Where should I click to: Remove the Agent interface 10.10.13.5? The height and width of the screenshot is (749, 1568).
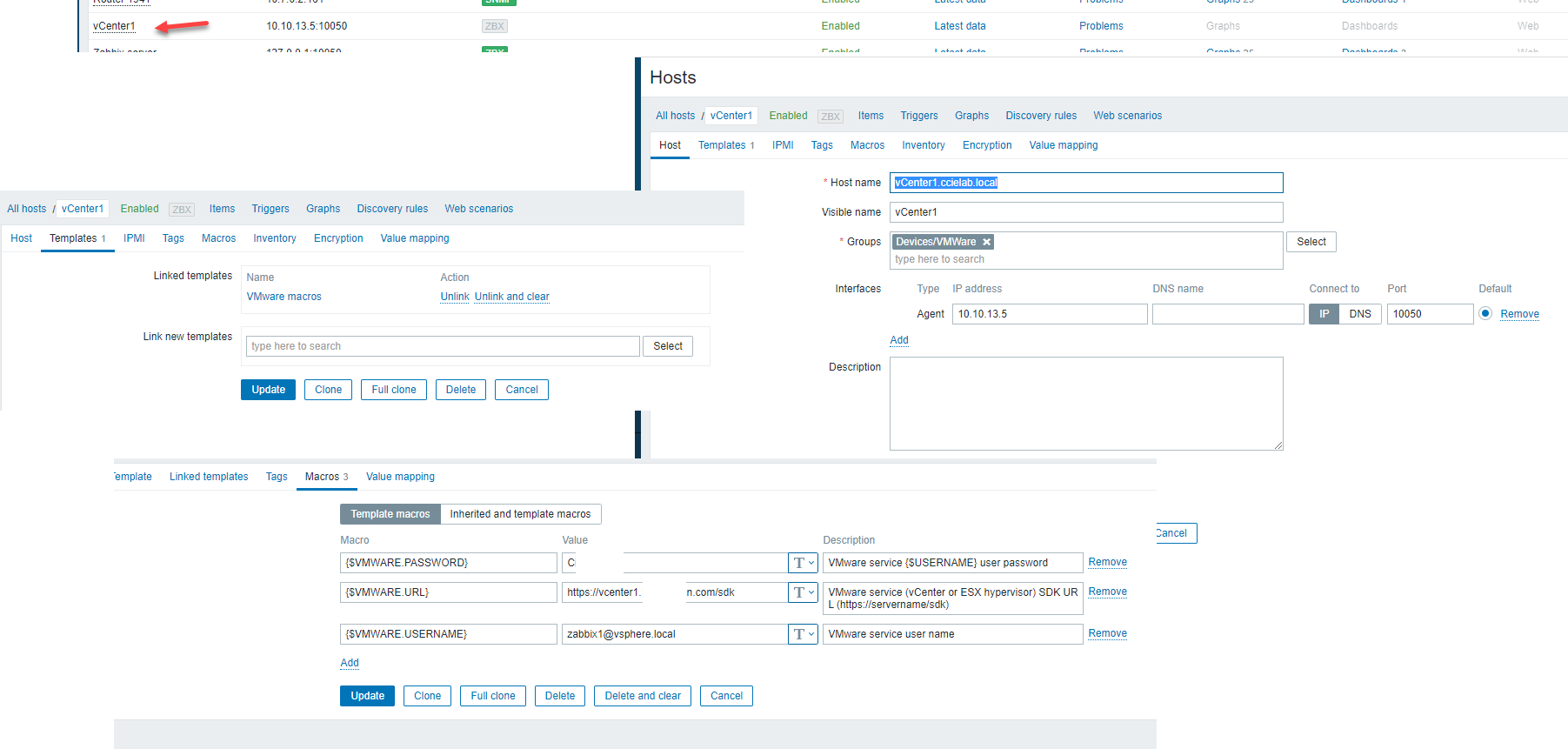pyautogui.click(x=1519, y=314)
